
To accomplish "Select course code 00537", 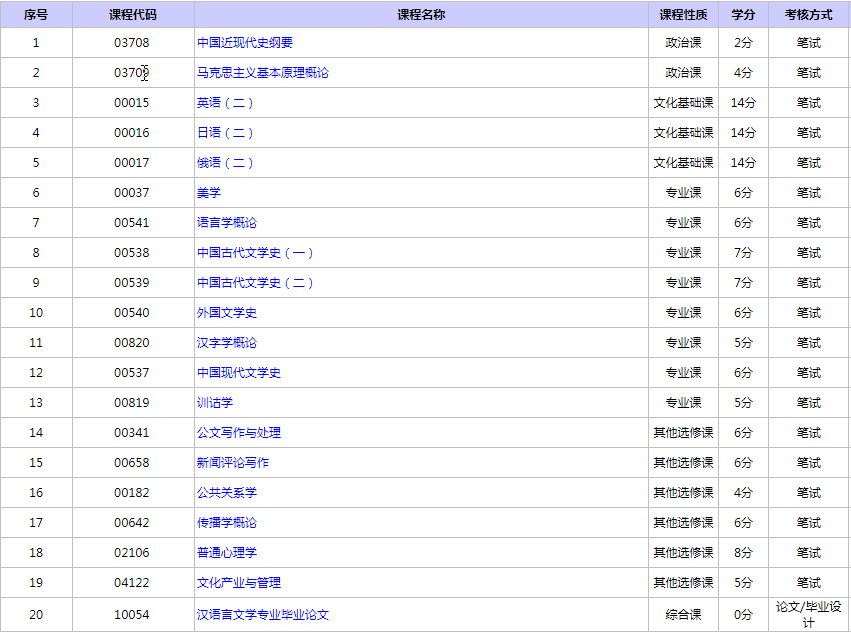I will 132,372.
